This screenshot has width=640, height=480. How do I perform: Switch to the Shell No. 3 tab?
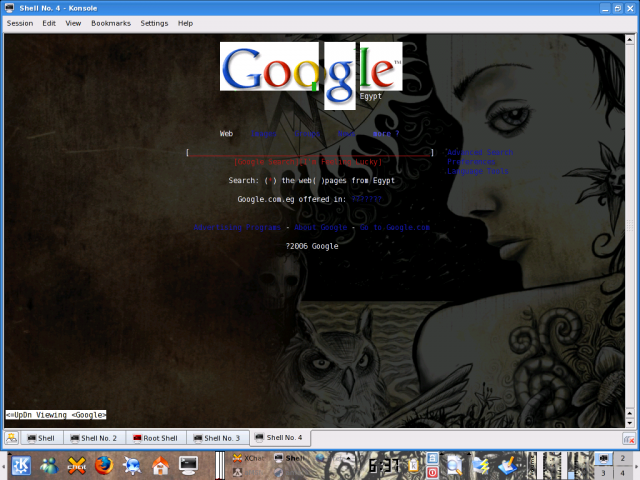tap(217, 438)
